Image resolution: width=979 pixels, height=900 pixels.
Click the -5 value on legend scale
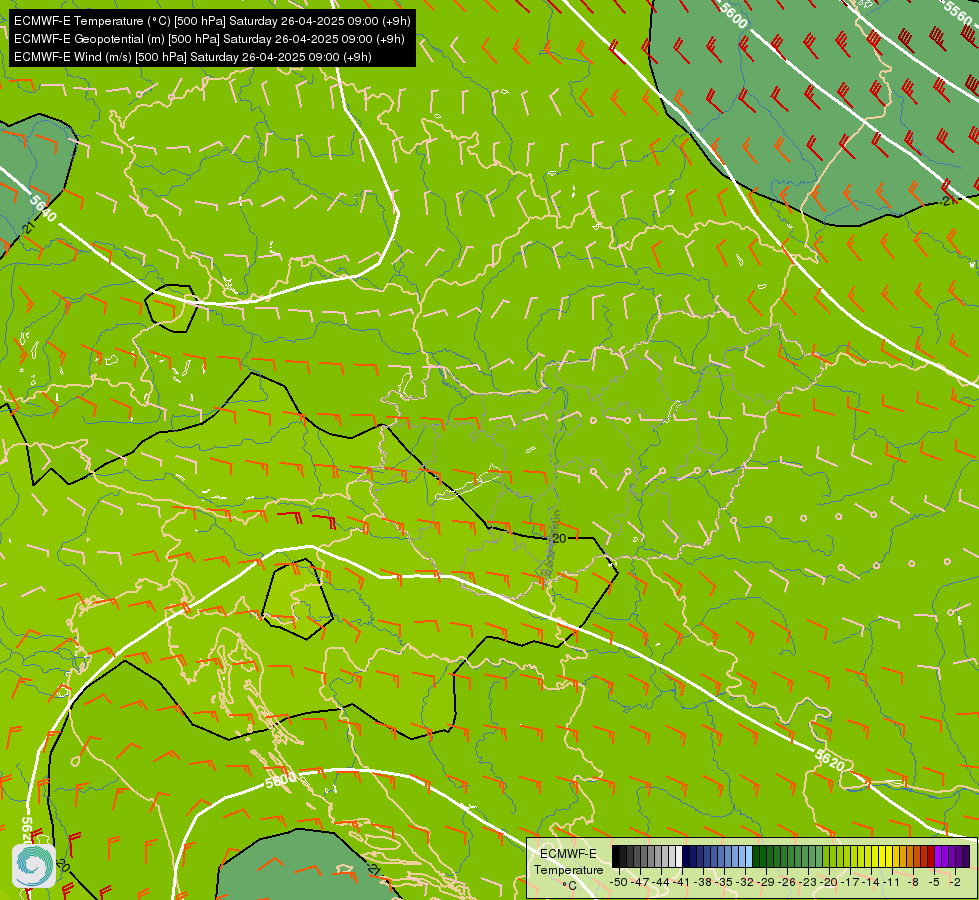933,882
